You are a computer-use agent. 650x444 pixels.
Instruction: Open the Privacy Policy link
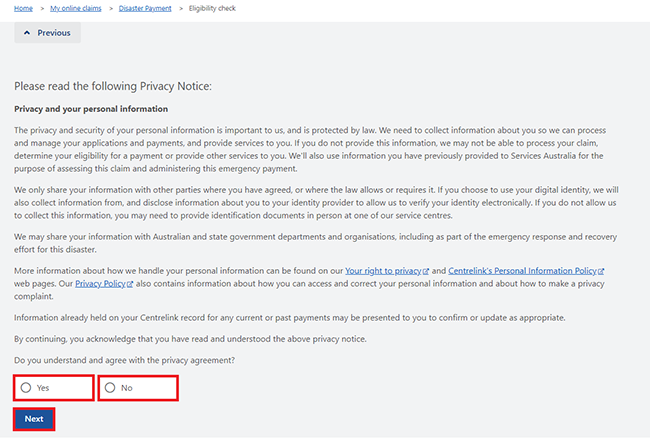coord(100,284)
